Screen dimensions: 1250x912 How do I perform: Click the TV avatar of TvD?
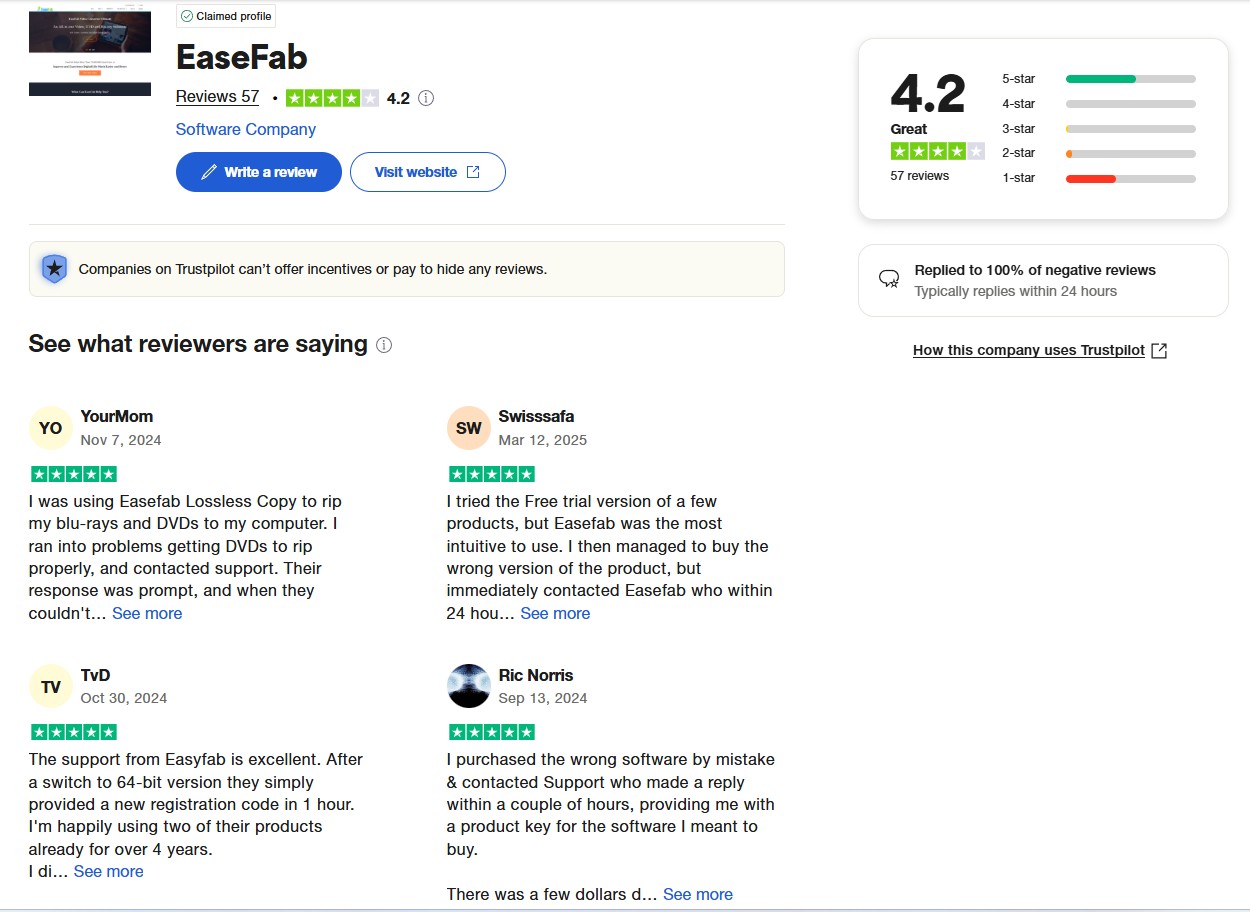pyautogui.click(x=50, y=687)
